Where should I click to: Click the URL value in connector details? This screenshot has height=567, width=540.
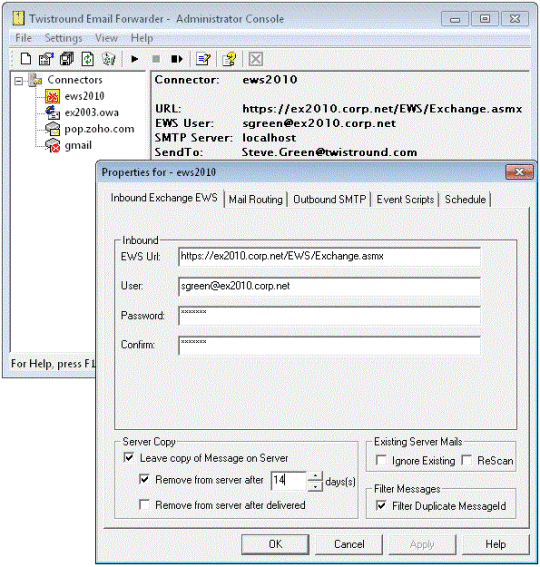(382, 109)
